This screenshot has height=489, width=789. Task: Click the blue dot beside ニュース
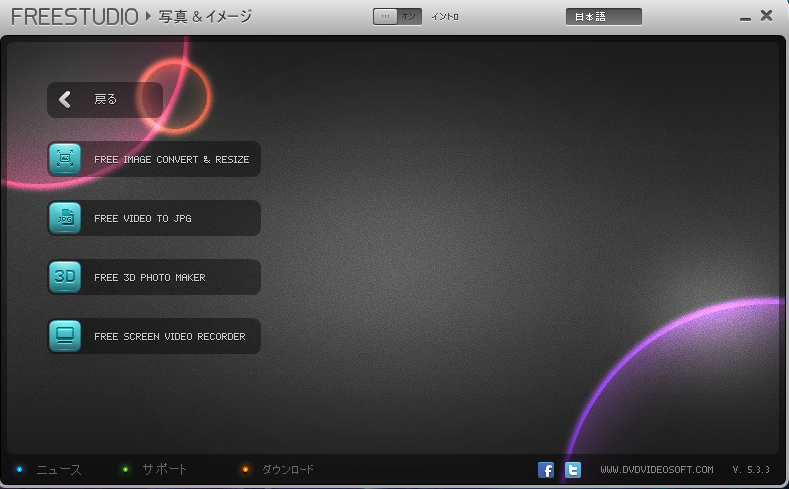[20, 470]
